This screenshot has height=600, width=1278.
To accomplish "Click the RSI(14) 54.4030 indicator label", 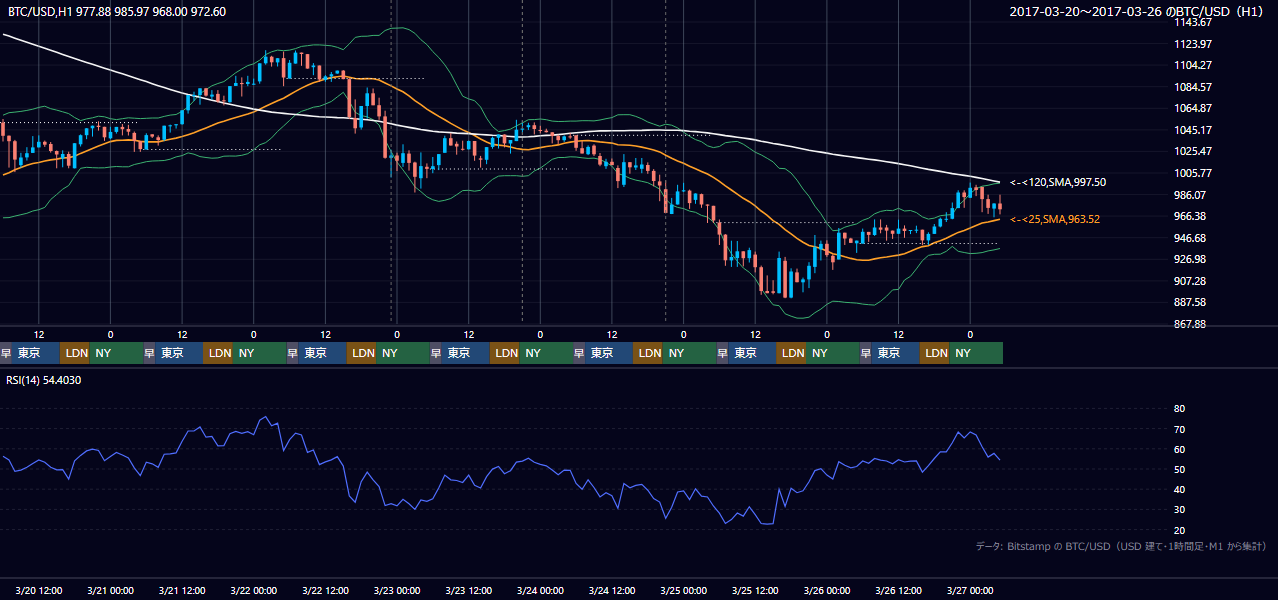I will [x=44, y=380].
